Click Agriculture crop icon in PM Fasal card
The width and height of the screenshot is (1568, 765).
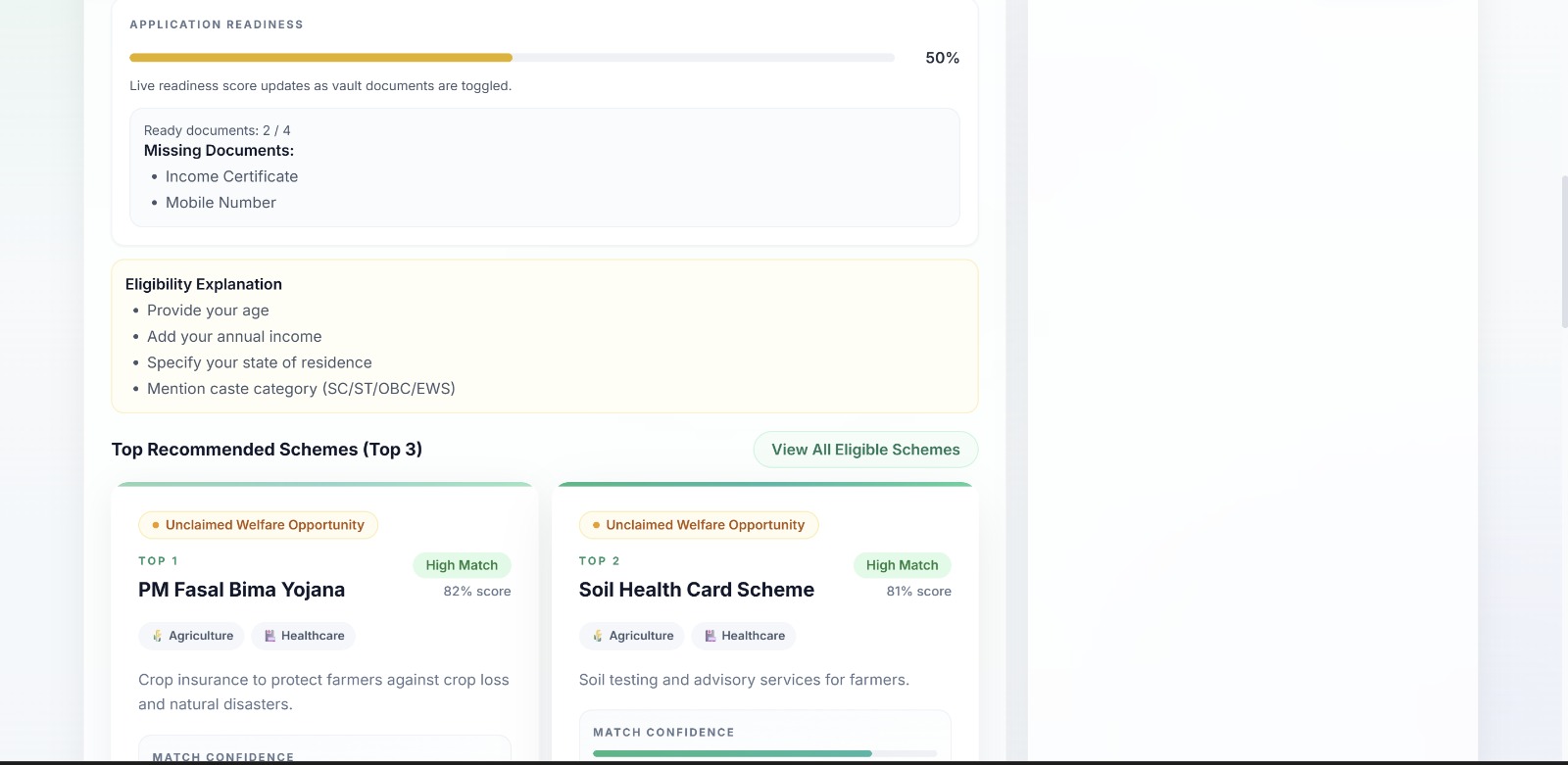pyautogui.click(x=157, y=636)
